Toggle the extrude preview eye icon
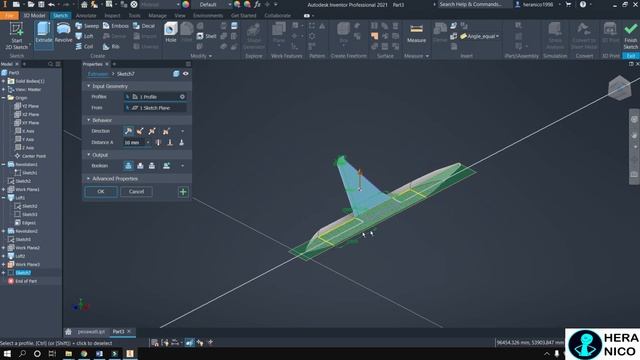 (x=186, y=74)
